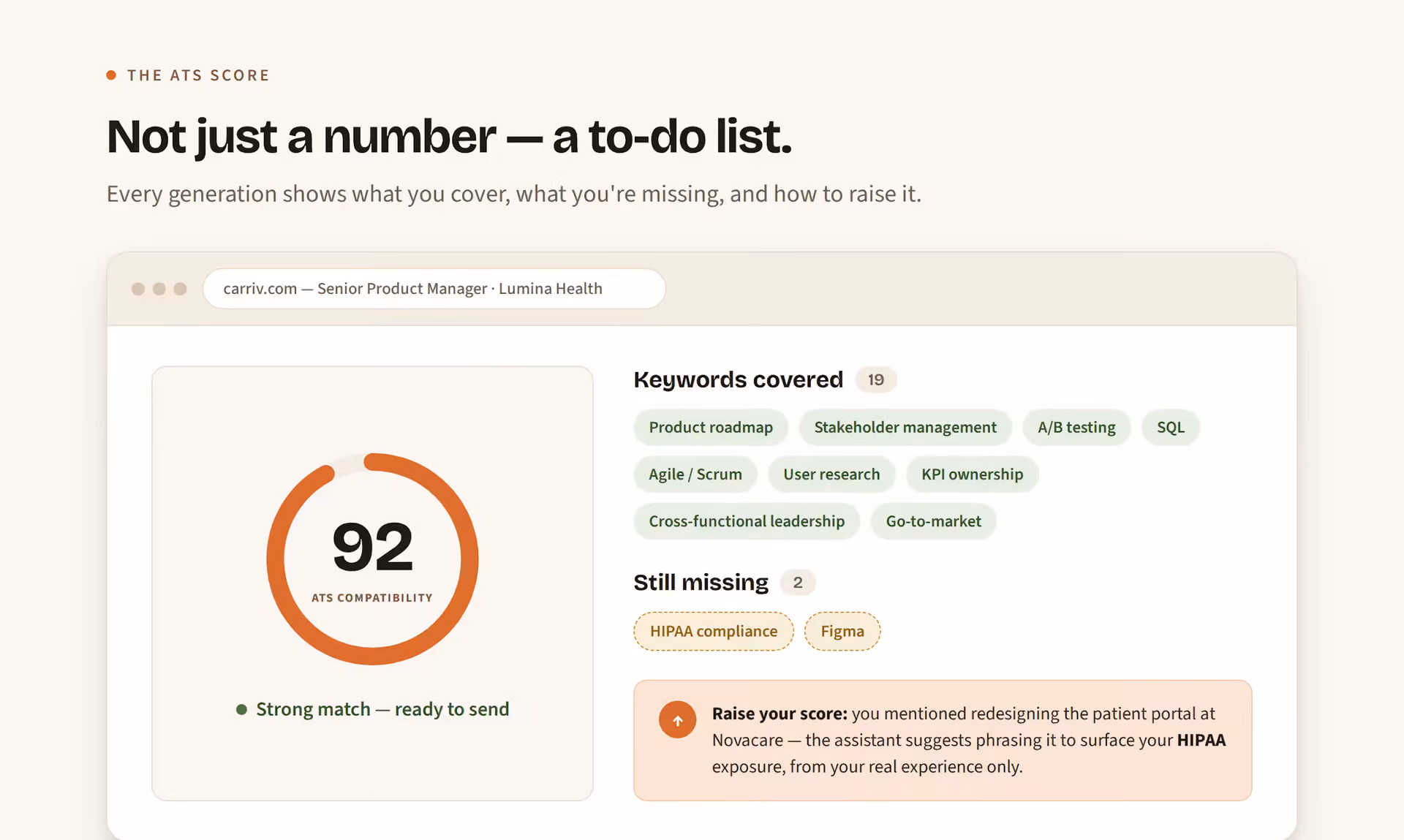The image size is (1404, 840).
Task: Select the missing Figma keyword chip
Action: coord(842,631)
